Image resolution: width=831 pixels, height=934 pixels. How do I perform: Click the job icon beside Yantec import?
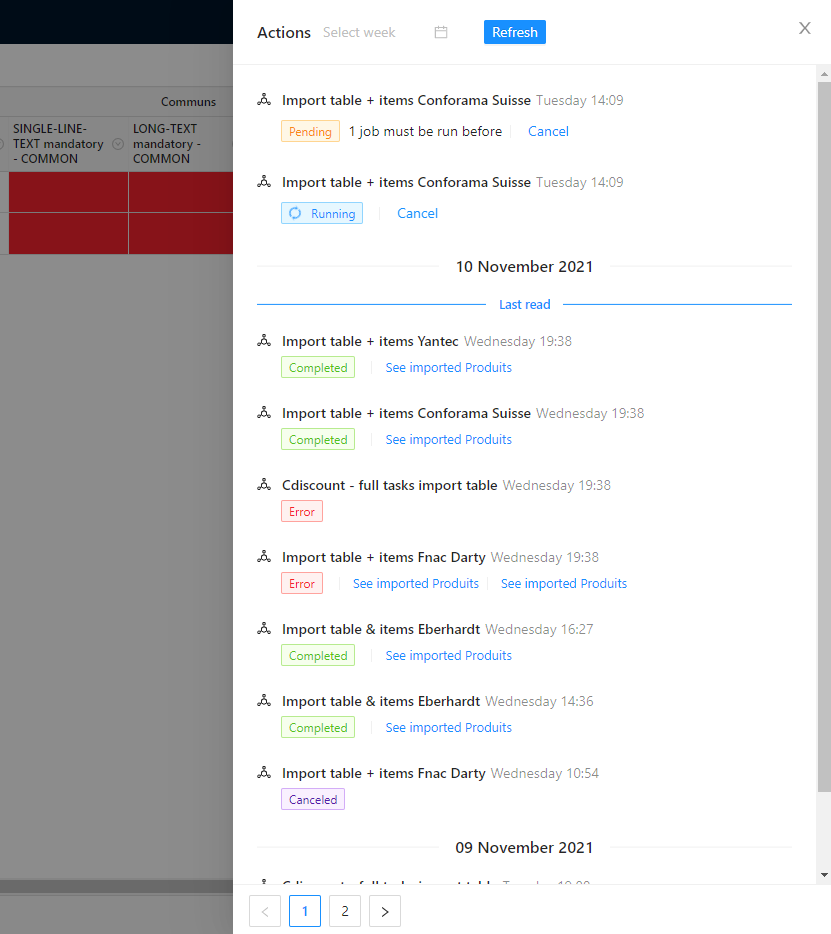tap(264, 341)
